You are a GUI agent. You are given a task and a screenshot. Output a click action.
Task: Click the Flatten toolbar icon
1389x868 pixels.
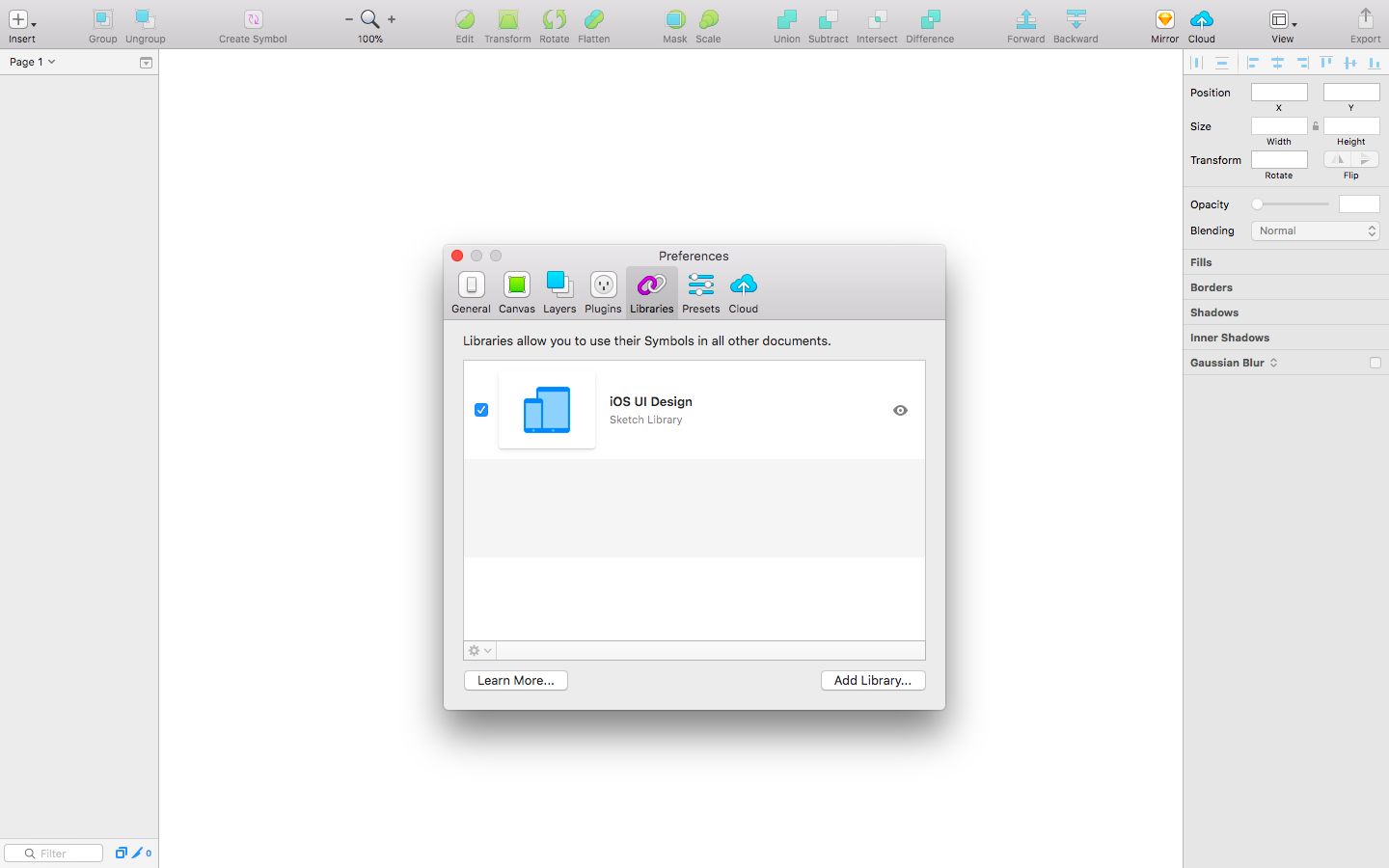pyautogui.click(x=594, y=19)
